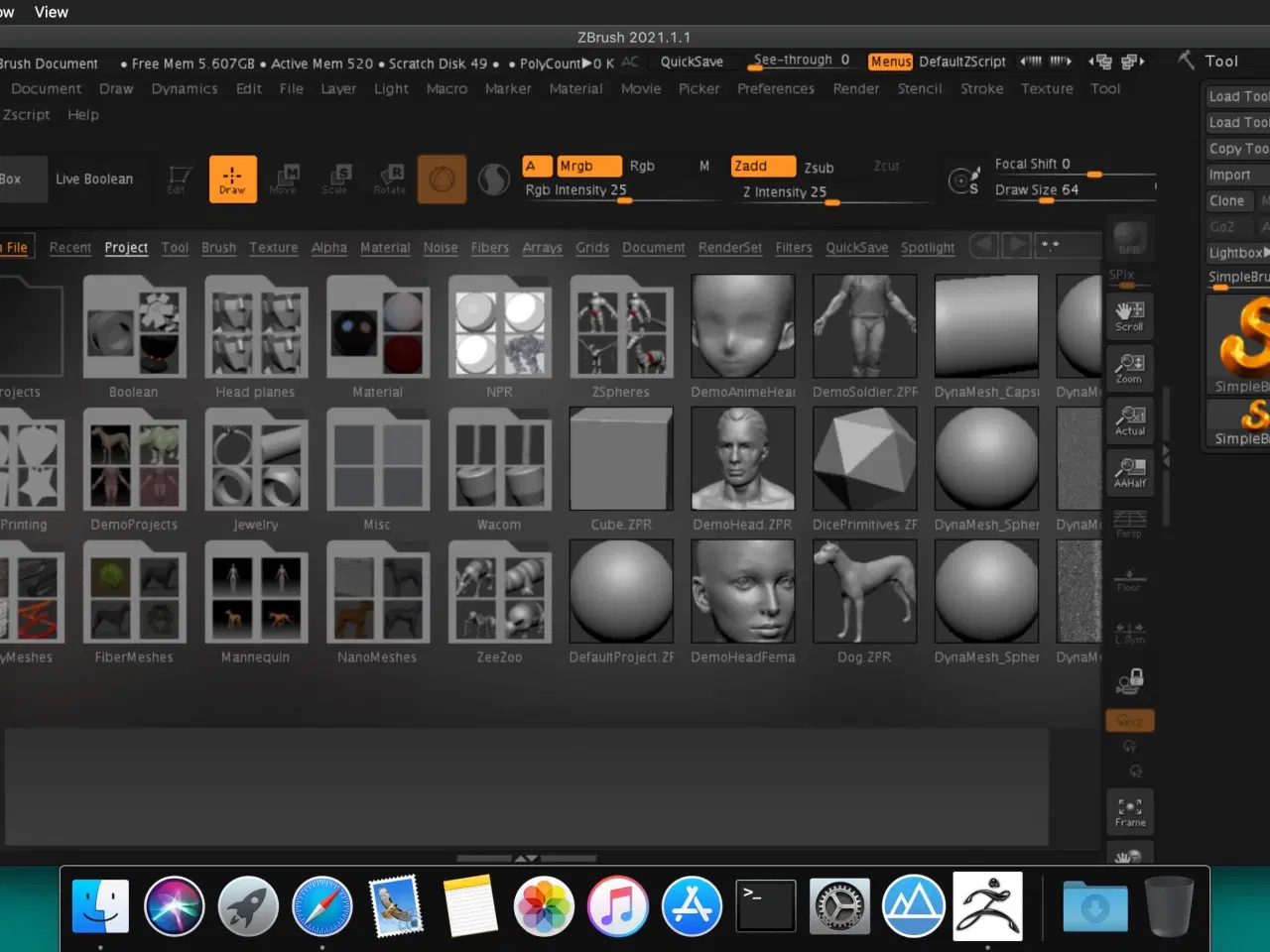Toggle the Menus button
This screenshot has width=1270, height=952.
890,61
